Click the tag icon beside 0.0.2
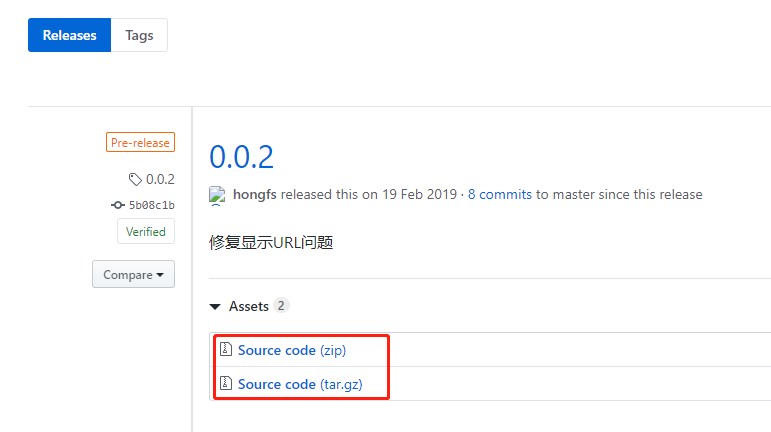Screen dimensions: 771x432 point(135,179)
